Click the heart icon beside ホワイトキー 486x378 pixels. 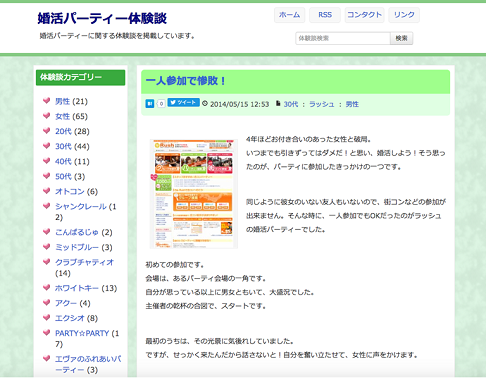[46, 287]
